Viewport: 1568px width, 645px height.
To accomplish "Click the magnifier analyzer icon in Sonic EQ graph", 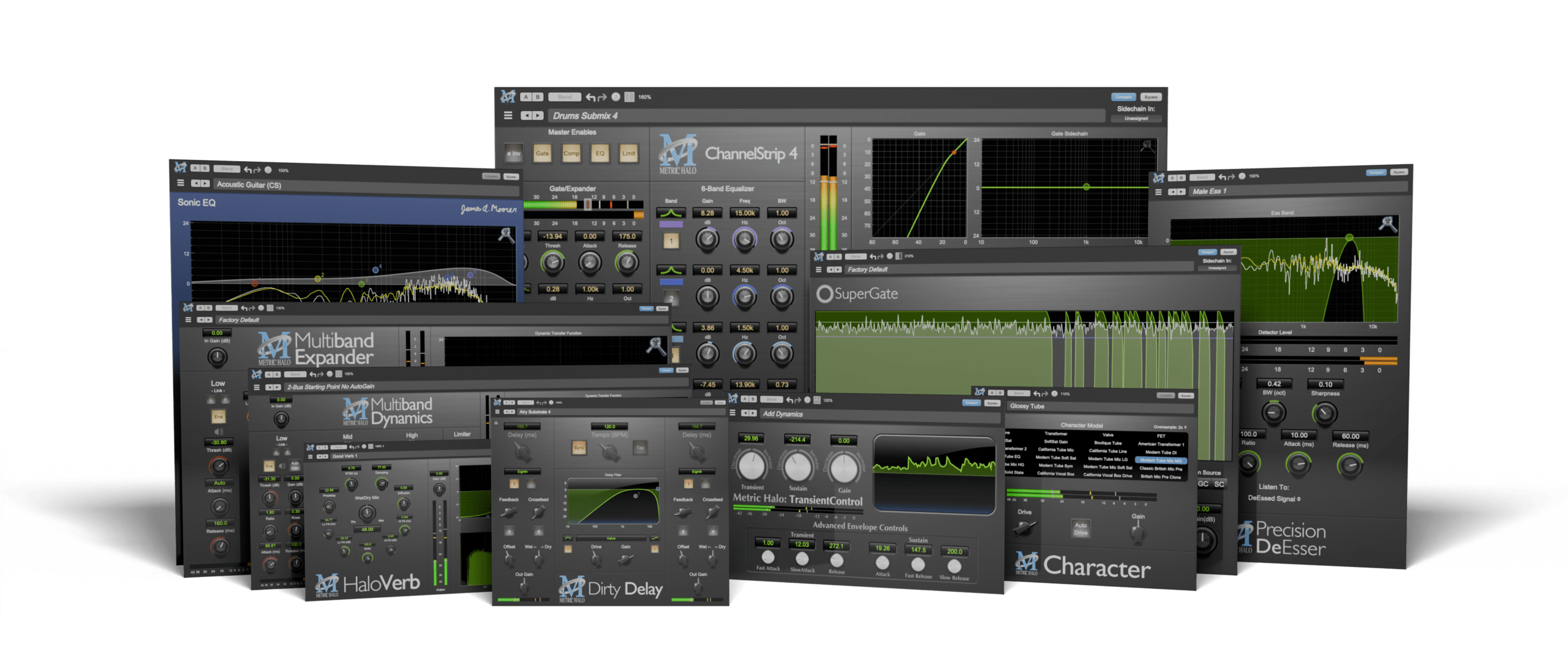I will click(x=506, y=235).
